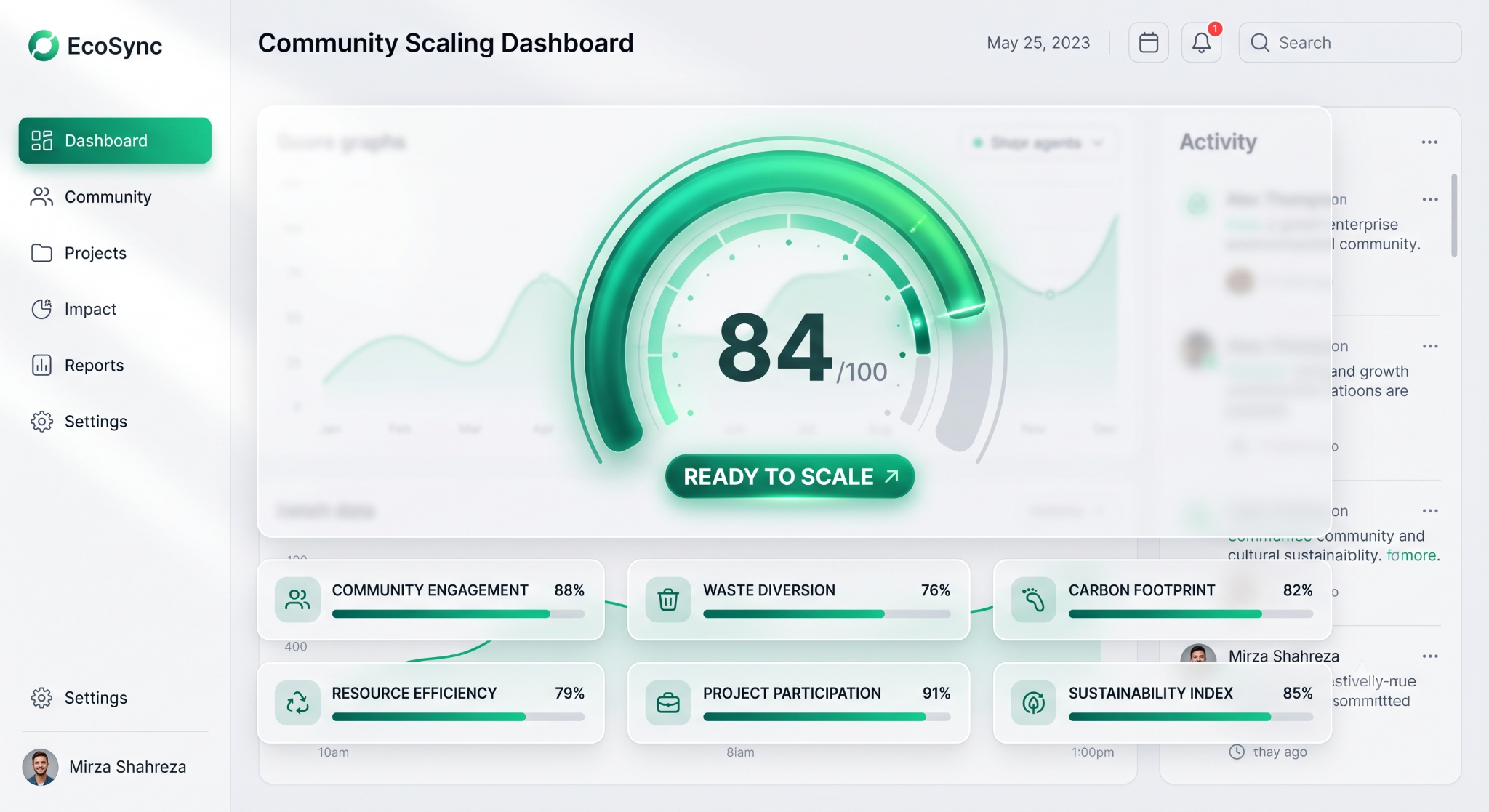Click the 88% Community Engagement value
Image resolution: width=1489 pixels, height=812 pixels.
[x=569, y=590]
